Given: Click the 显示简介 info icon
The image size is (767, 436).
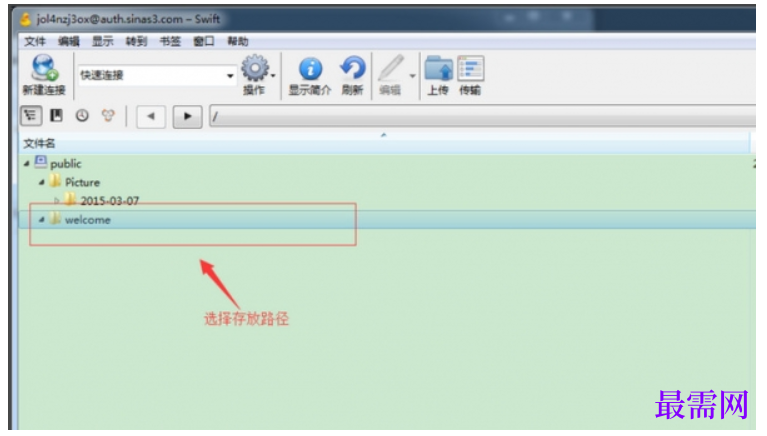Looking at the screenshot, I should click(311, 69).
